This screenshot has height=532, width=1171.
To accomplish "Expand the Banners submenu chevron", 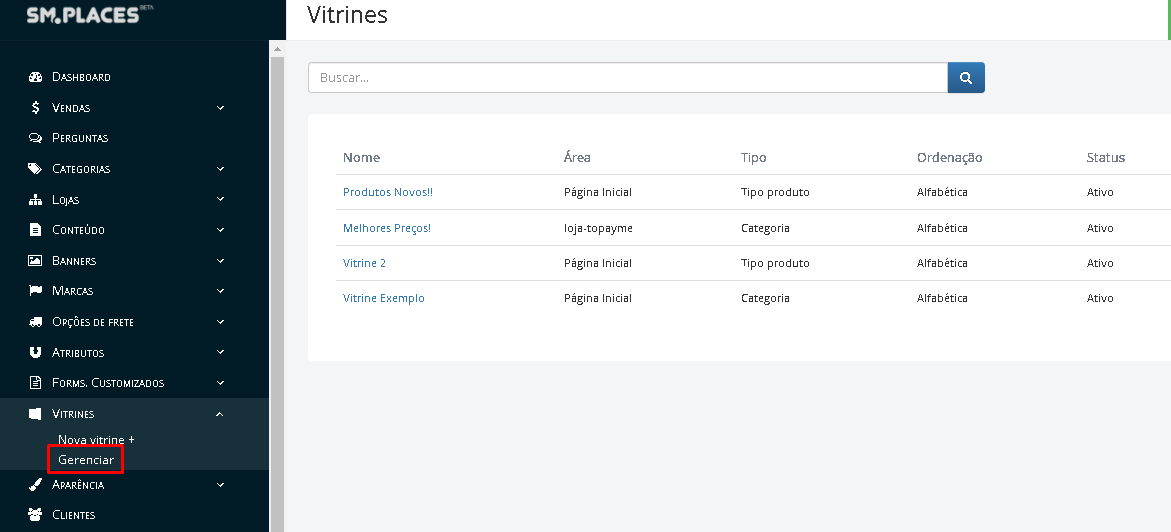I will tap(221, 261).
